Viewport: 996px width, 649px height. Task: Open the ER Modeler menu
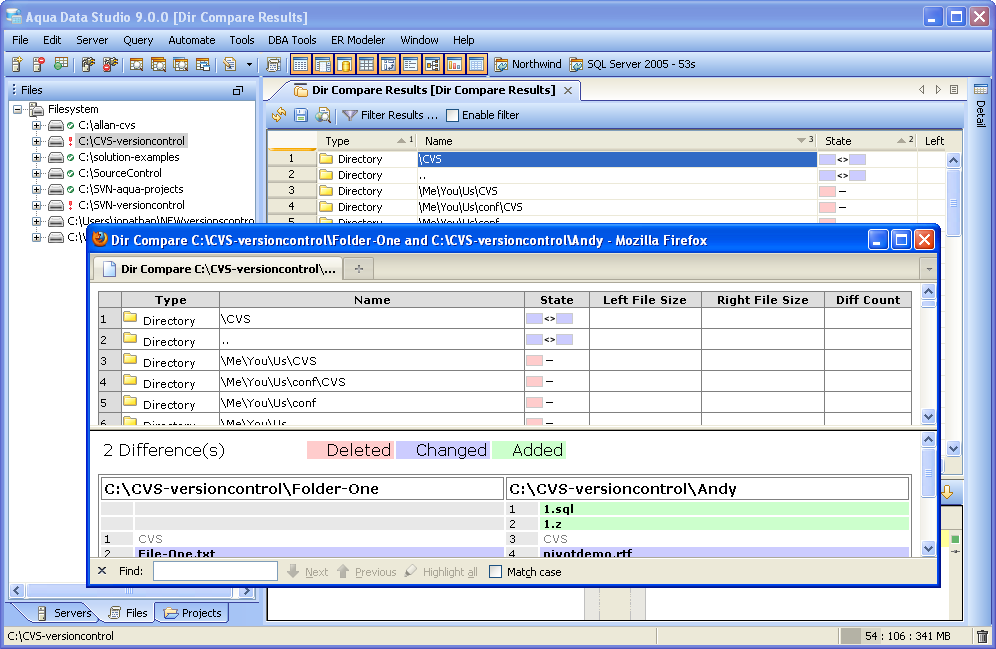[x=358, y=40]
